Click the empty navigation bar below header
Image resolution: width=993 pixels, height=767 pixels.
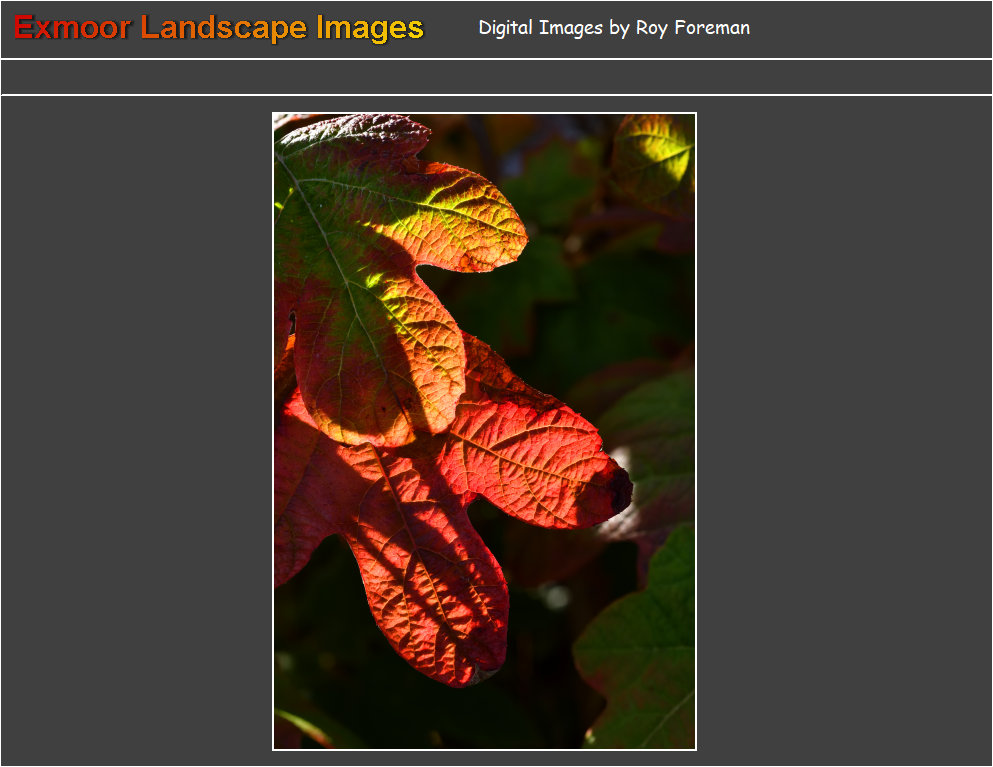pyautogui.click(x=496, y=77)
